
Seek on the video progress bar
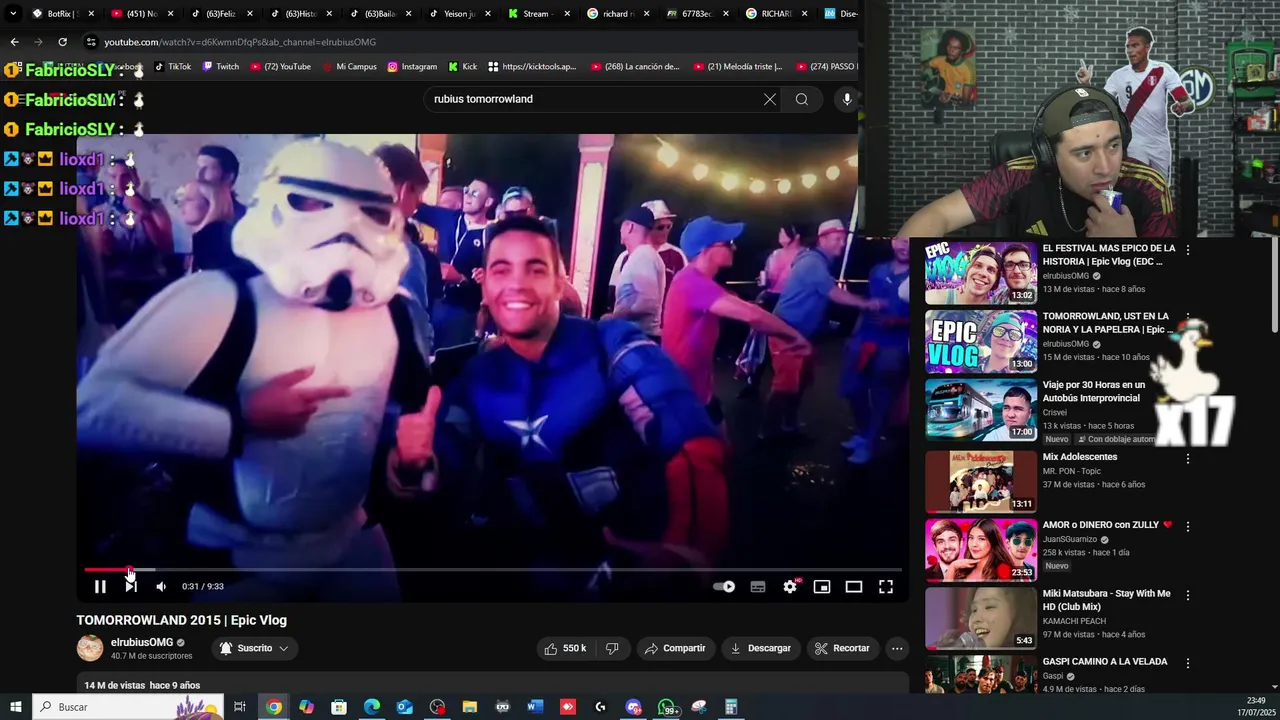(x=493, y=570)
